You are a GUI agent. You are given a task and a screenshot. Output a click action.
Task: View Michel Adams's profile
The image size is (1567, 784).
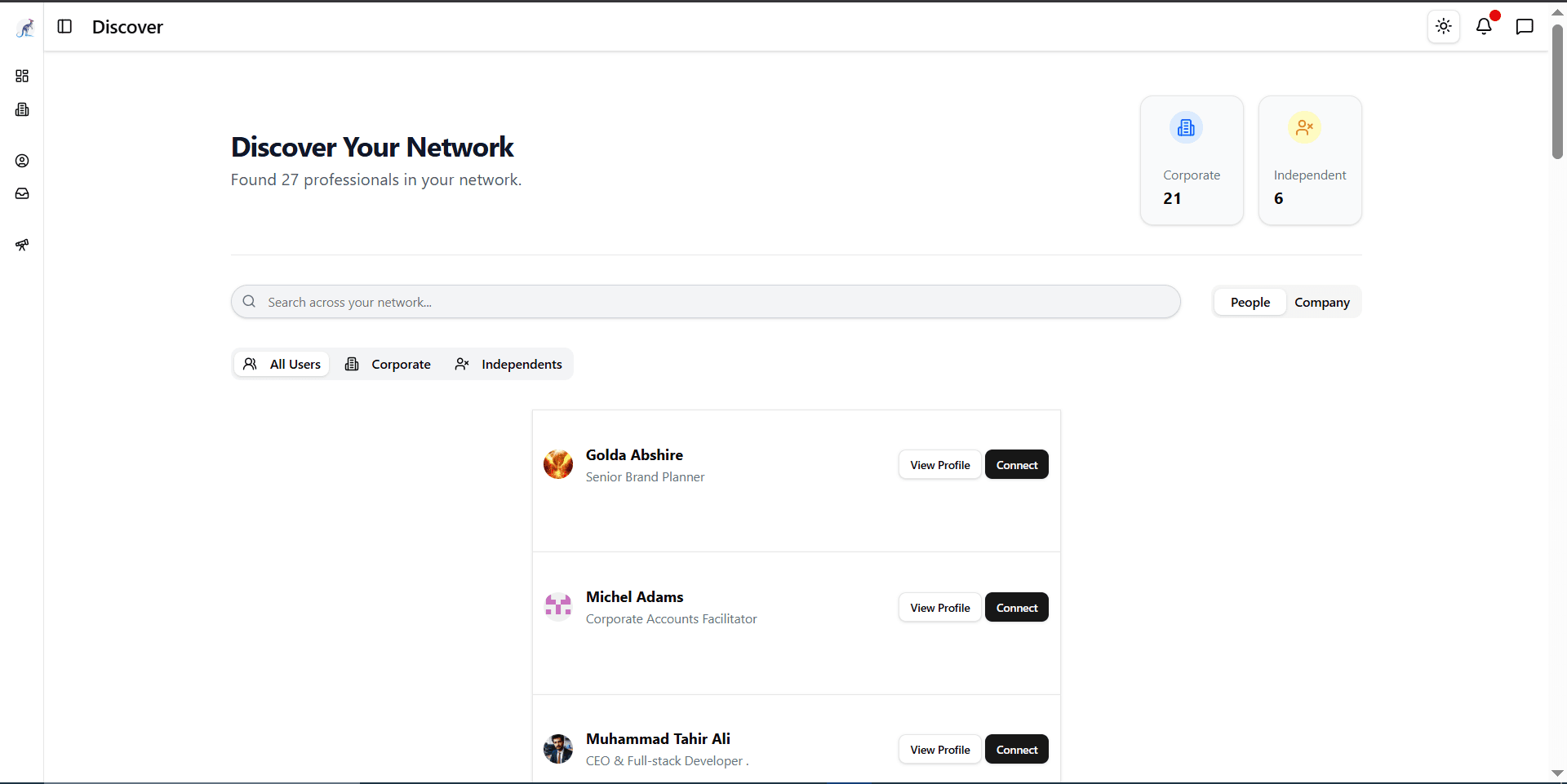click(x=939, y=607)
